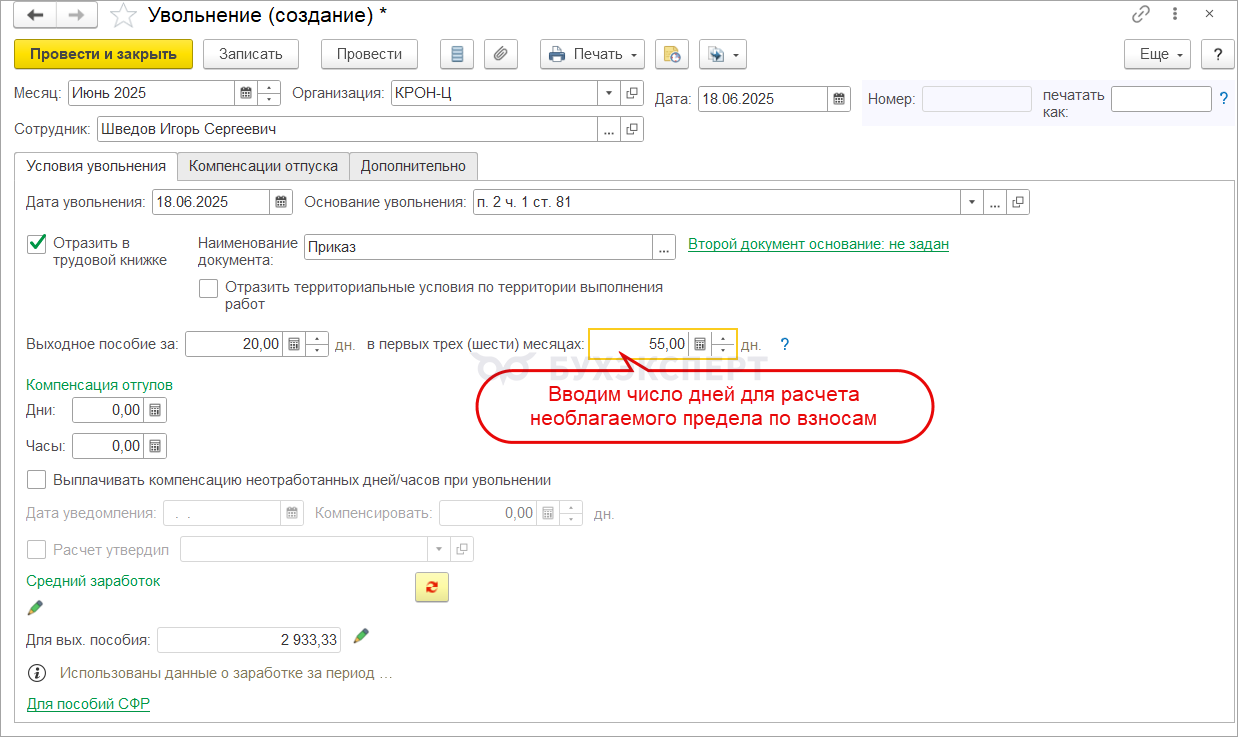This screenshot has height=737, width=1238.
Task: Open the blue hint near дн. field
Action: (x=785, y=344)
